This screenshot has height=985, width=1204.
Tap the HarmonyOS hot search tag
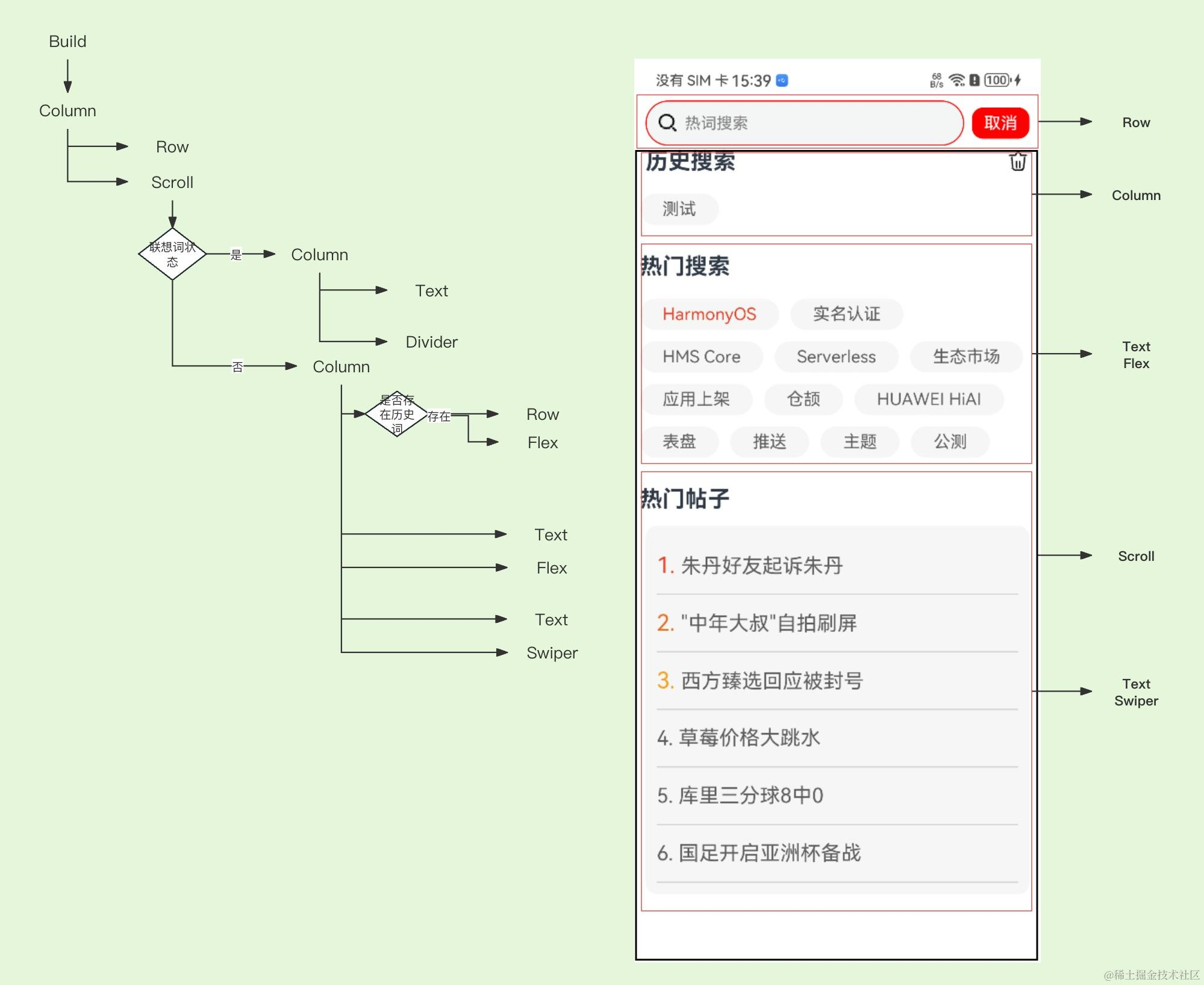pyautogui.click(x=709, y=314)
